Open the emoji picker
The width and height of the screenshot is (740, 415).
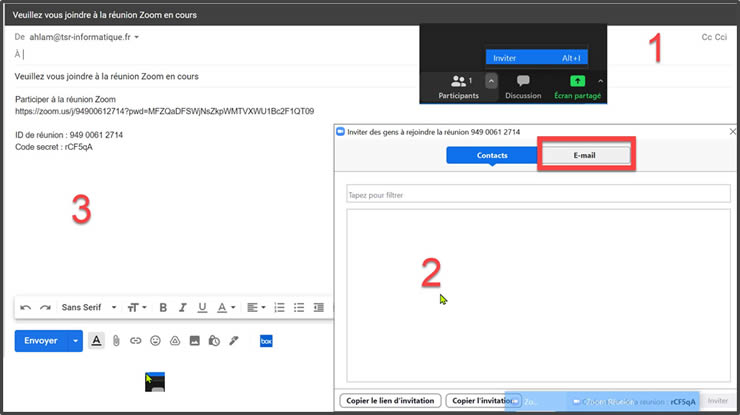click(x=155, y=341)
